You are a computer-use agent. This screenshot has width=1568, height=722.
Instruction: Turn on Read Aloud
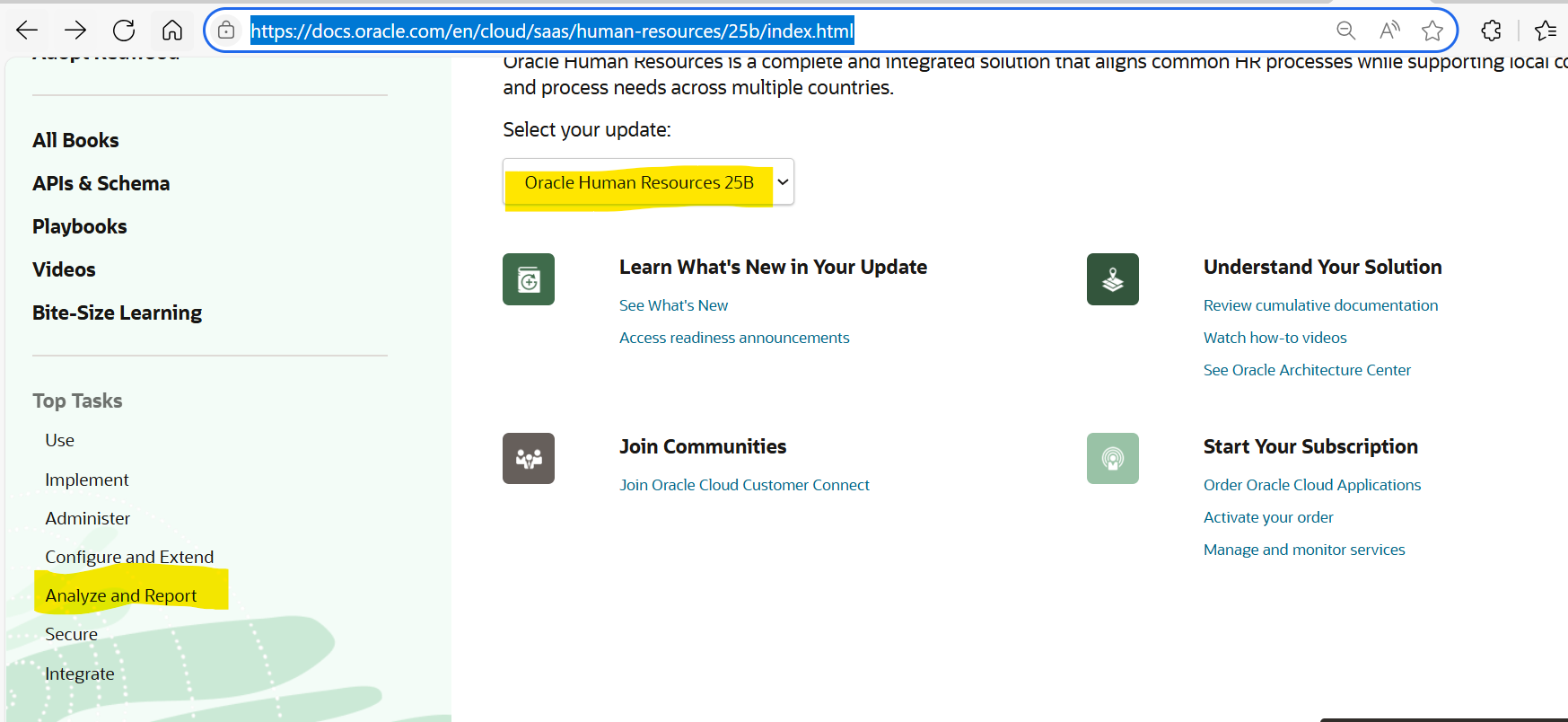(x=1389, y=31)
